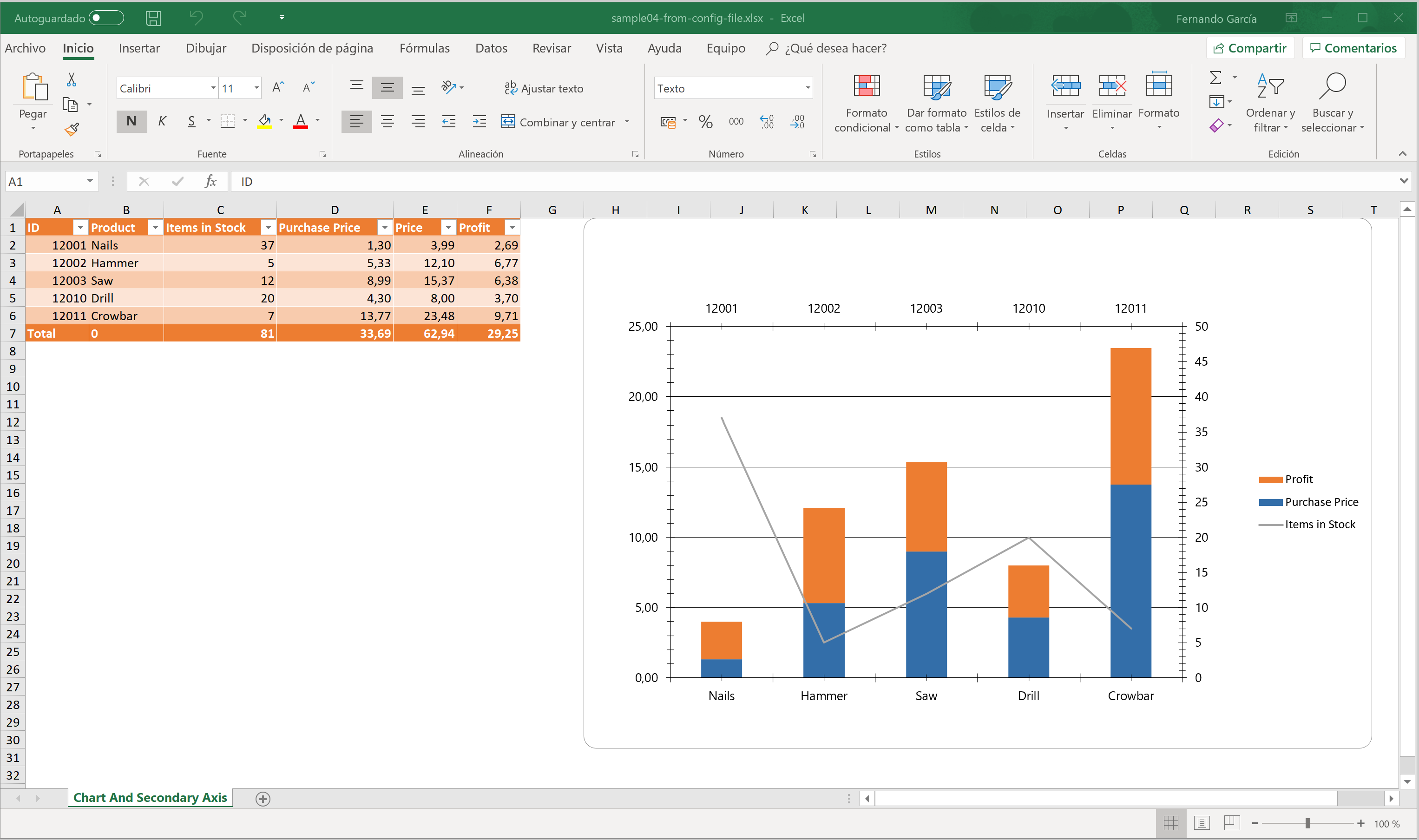Open Conditional Formatting icon

pos(866,86)
